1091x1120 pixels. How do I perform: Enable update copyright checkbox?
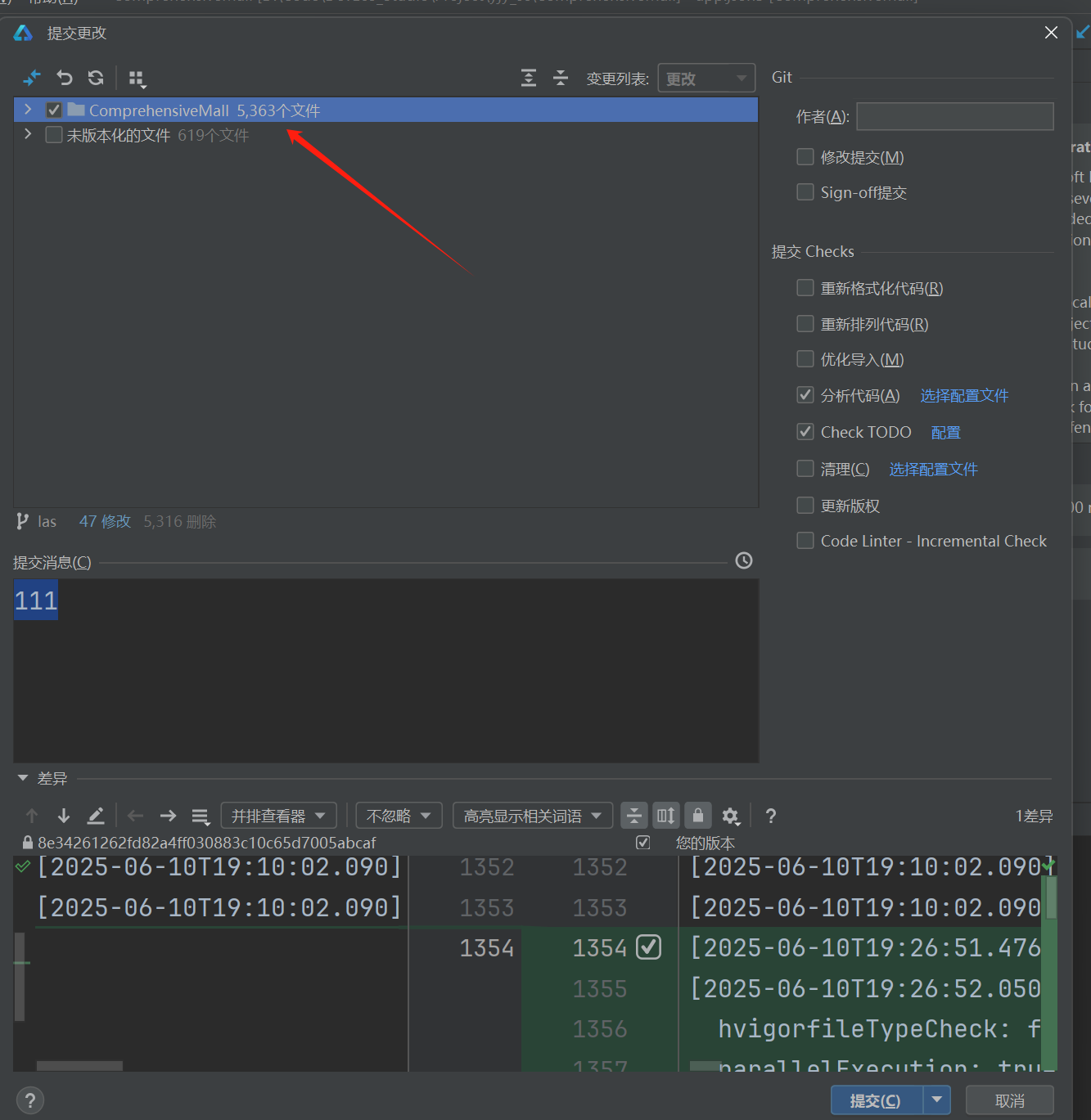click(805, 506)
